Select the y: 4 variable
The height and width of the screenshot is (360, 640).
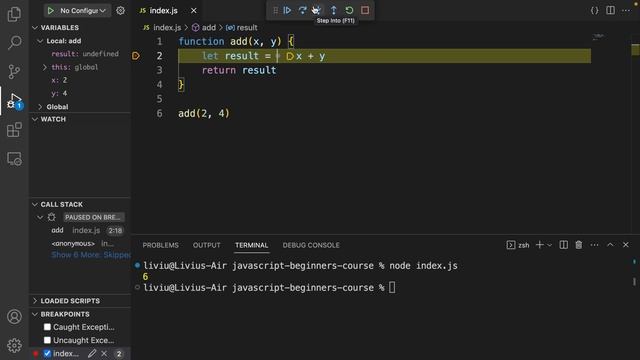coord(59,93)
